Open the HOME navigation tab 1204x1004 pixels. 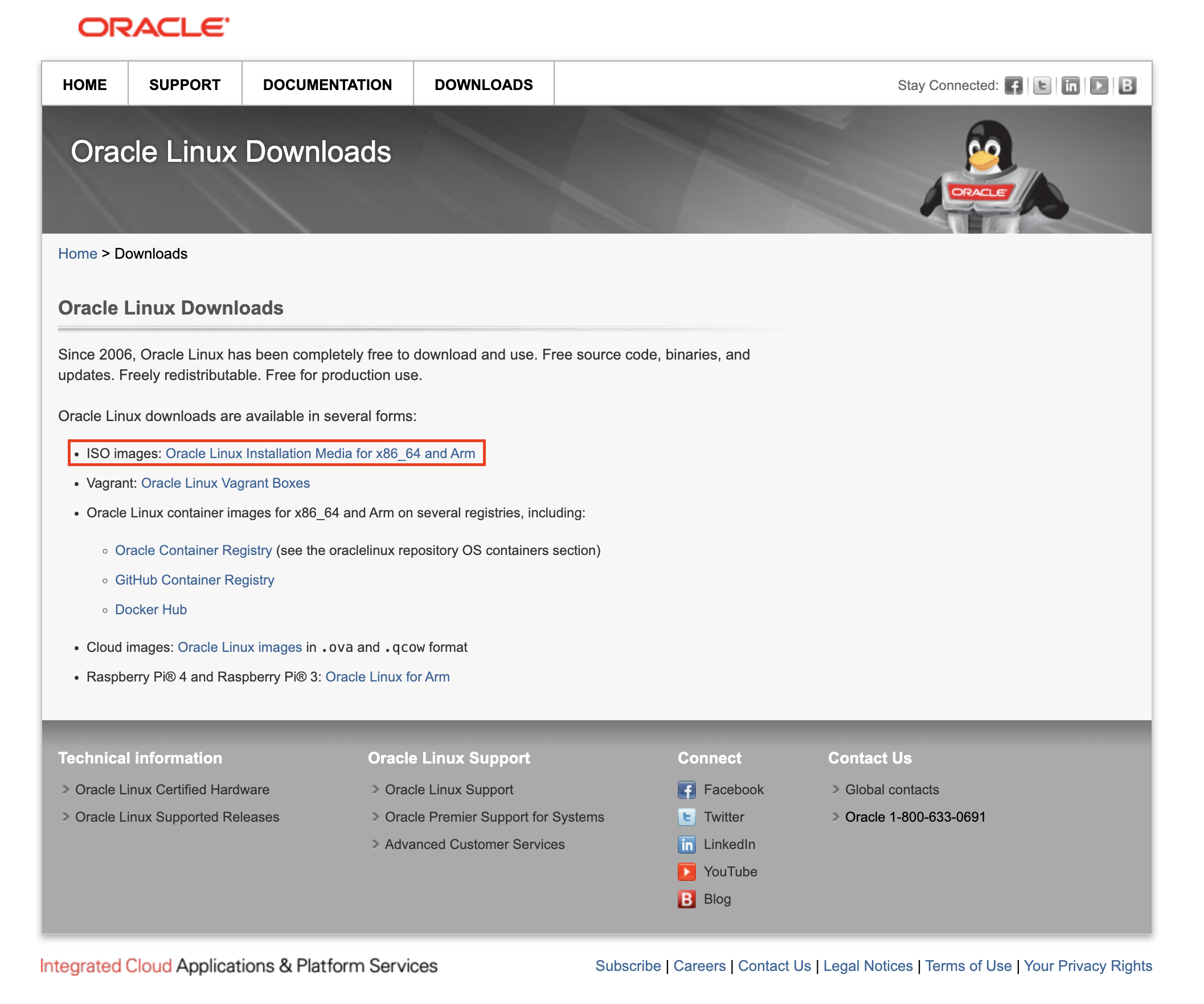[x=85, y=85]
